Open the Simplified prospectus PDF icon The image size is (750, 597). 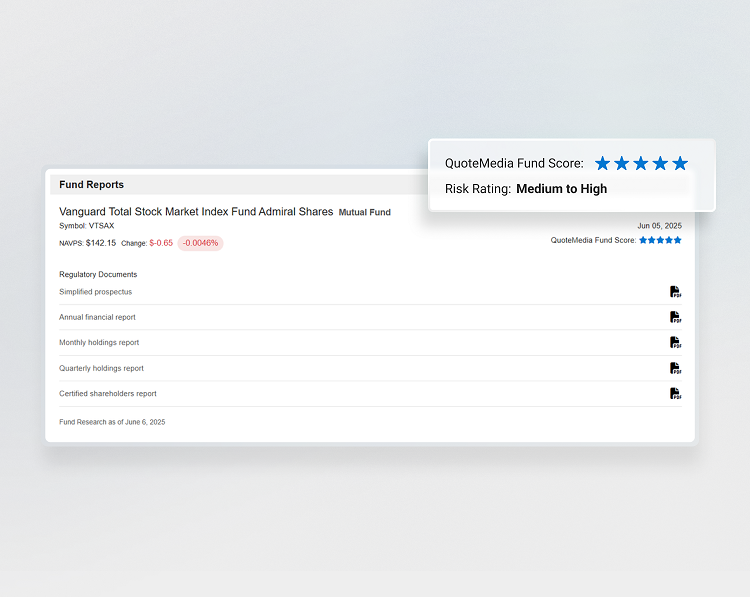pyautogui.click(x=675, y=292)
